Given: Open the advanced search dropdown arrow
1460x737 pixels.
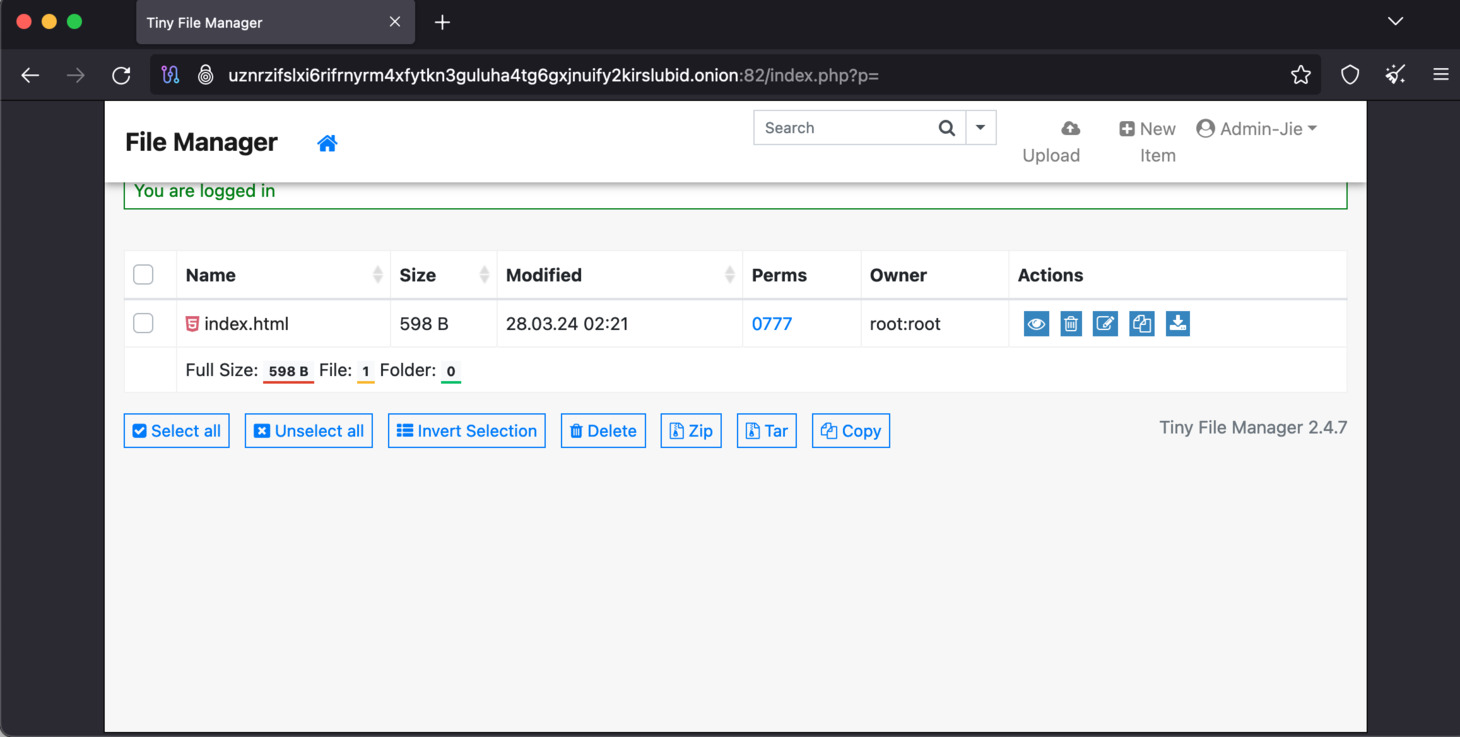Looking at the screenshot, I should [x=980, y=128].
